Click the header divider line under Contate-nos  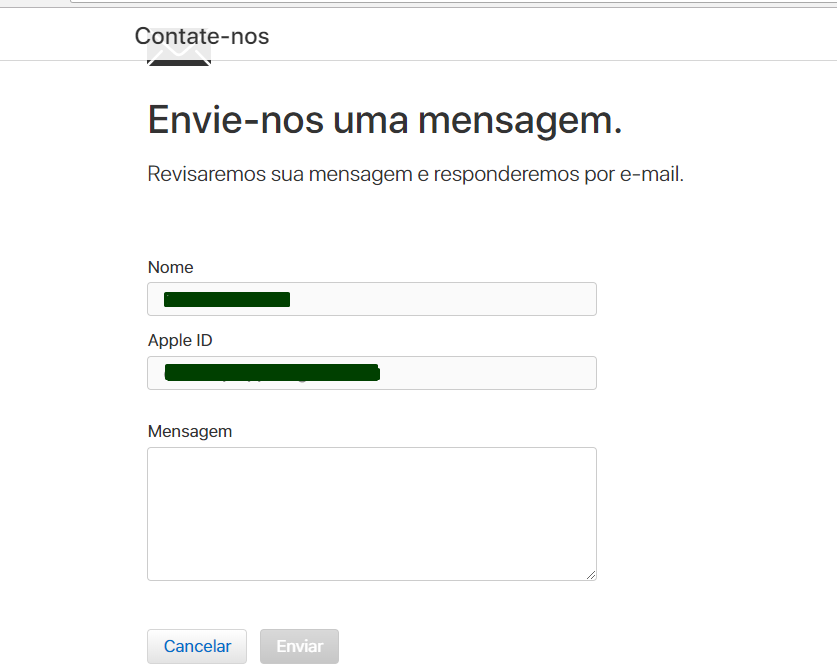coord(418,60)
